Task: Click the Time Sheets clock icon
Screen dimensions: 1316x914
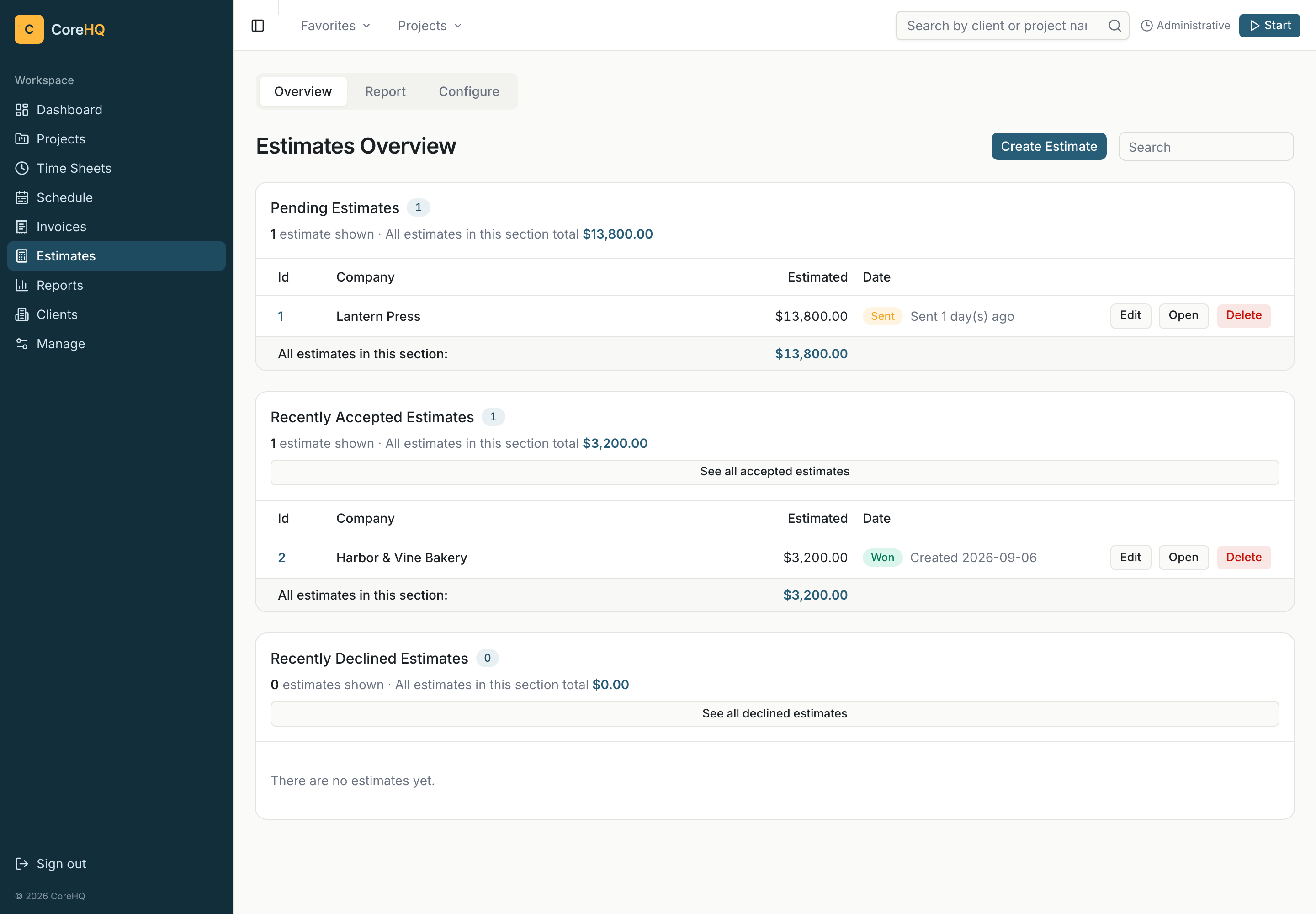Action: click(x=22, y=168)
